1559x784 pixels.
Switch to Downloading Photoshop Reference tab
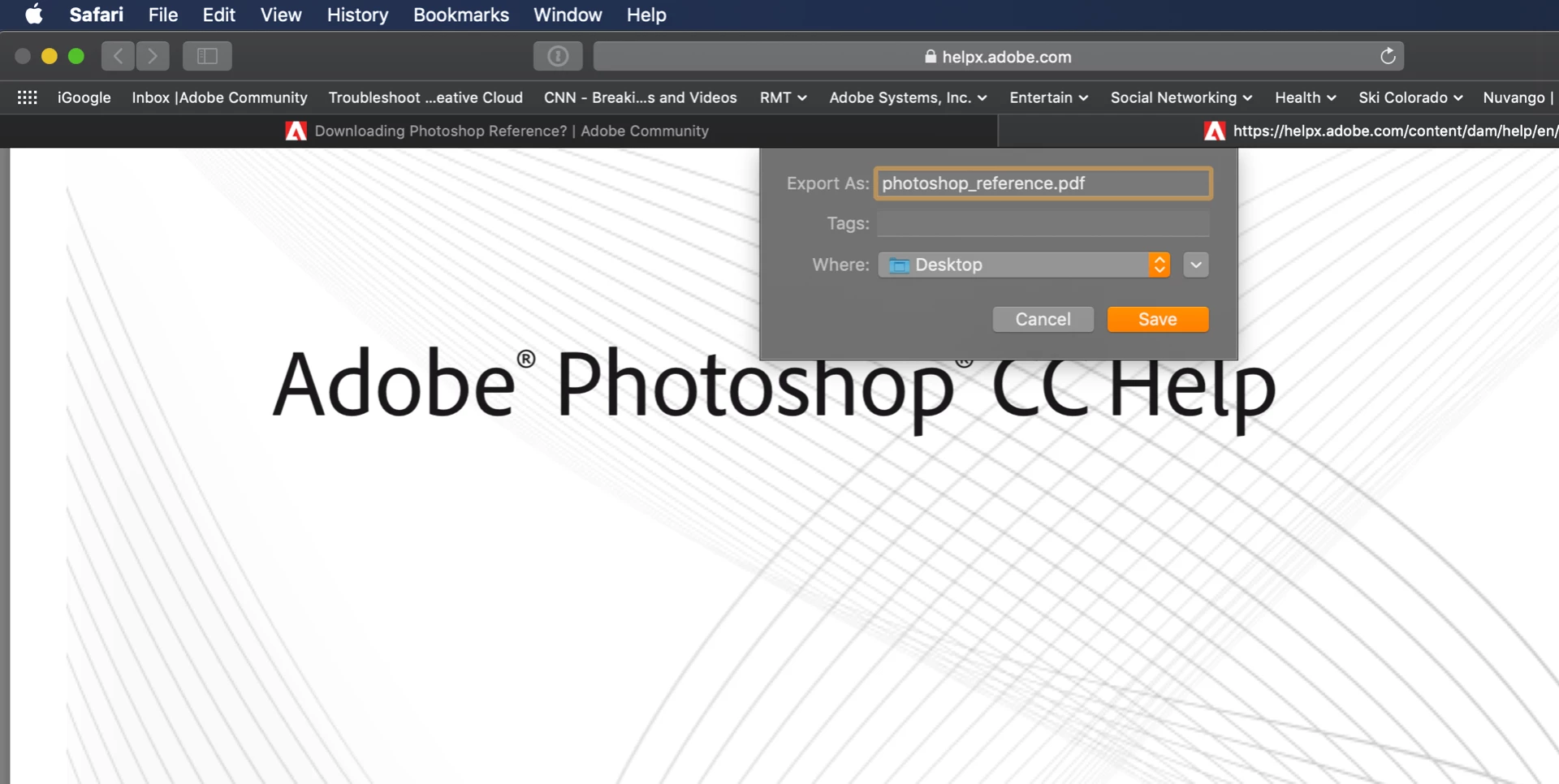[499, 131]
